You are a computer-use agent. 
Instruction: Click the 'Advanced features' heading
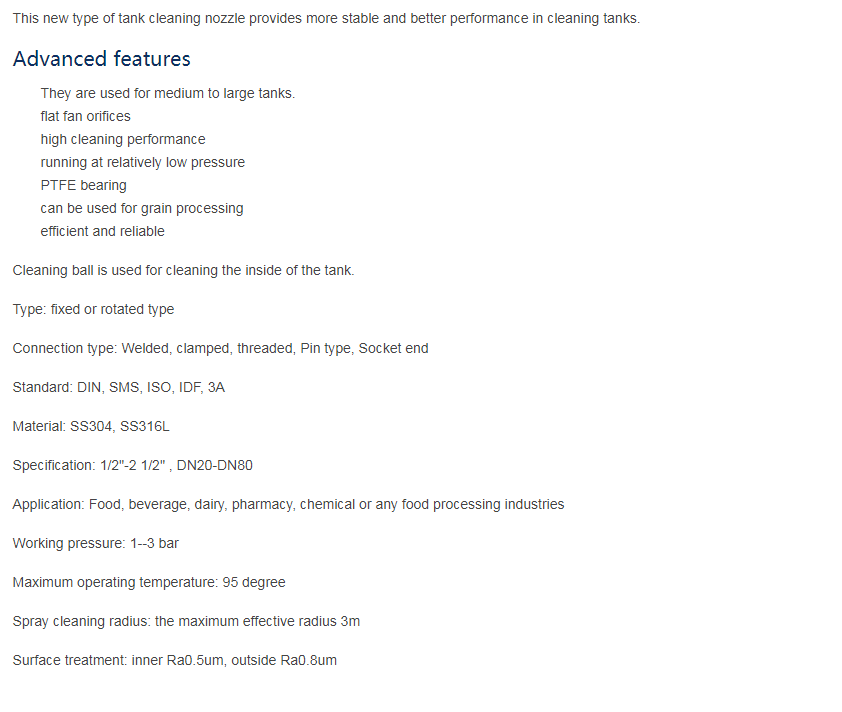pos(101,59)
